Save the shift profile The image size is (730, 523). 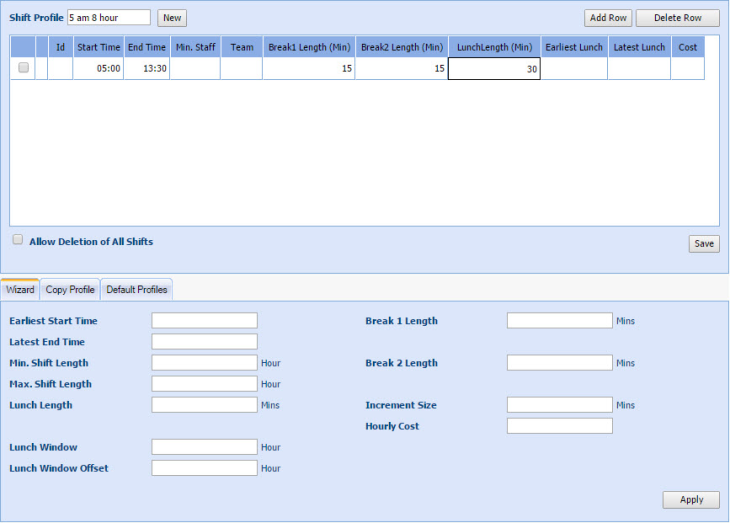(x=703, y=244)
